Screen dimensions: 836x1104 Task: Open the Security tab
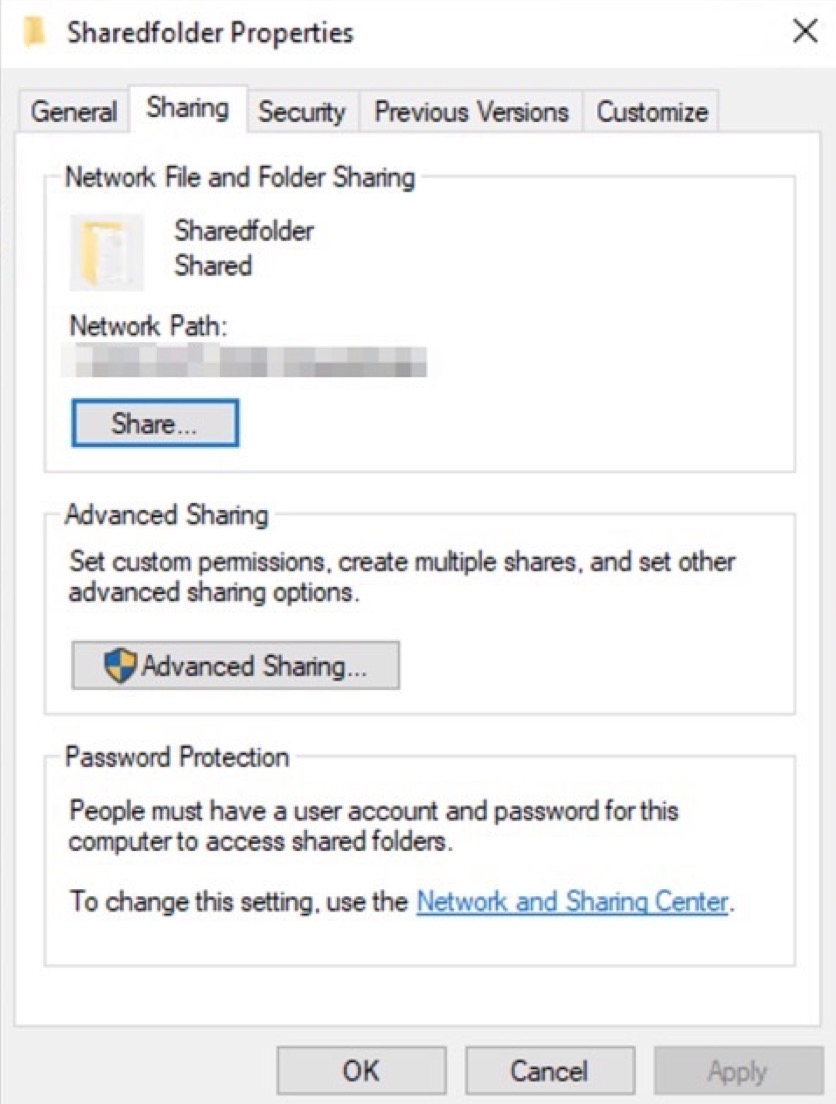click(x=301, y=111)
